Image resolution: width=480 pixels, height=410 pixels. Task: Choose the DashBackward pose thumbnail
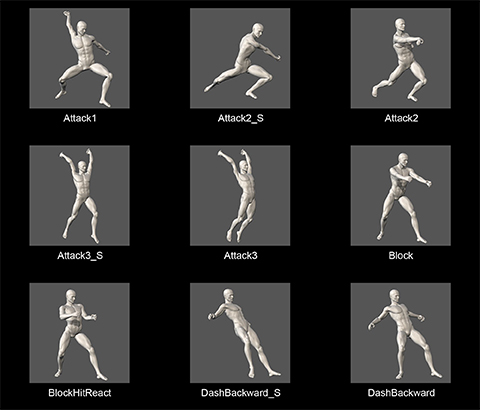[x=401, y=333]
